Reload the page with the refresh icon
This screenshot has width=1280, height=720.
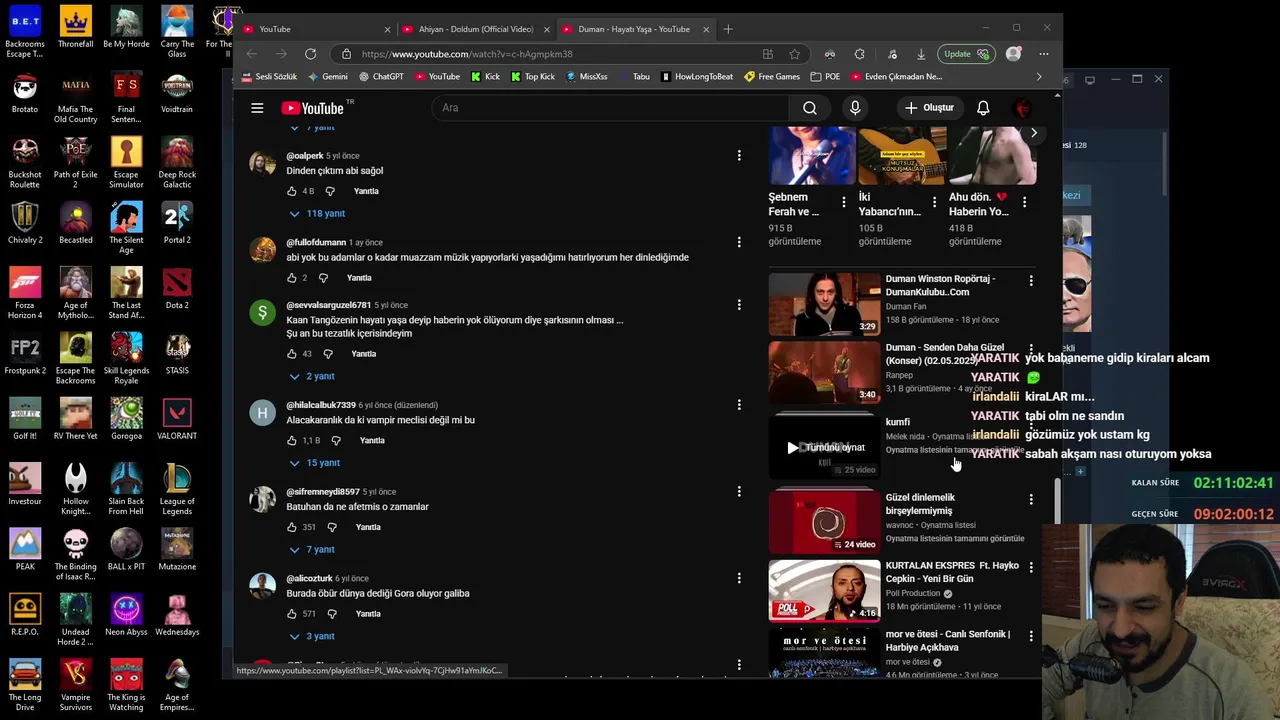pos(311,54)
